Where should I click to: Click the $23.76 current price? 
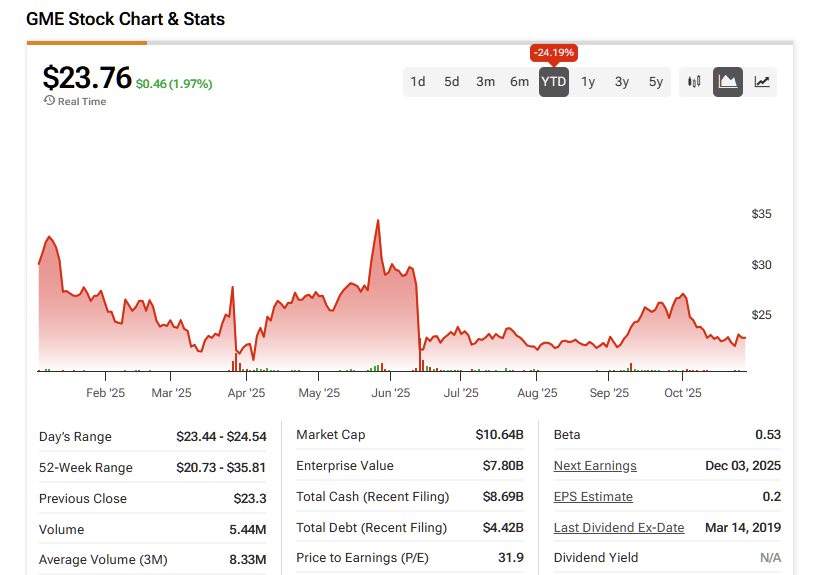click(86, 78)
